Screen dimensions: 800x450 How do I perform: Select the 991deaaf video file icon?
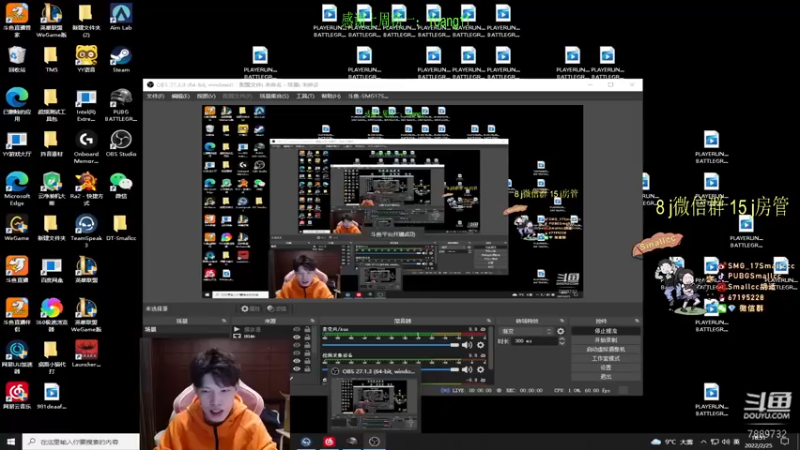(x=51, y=396)
